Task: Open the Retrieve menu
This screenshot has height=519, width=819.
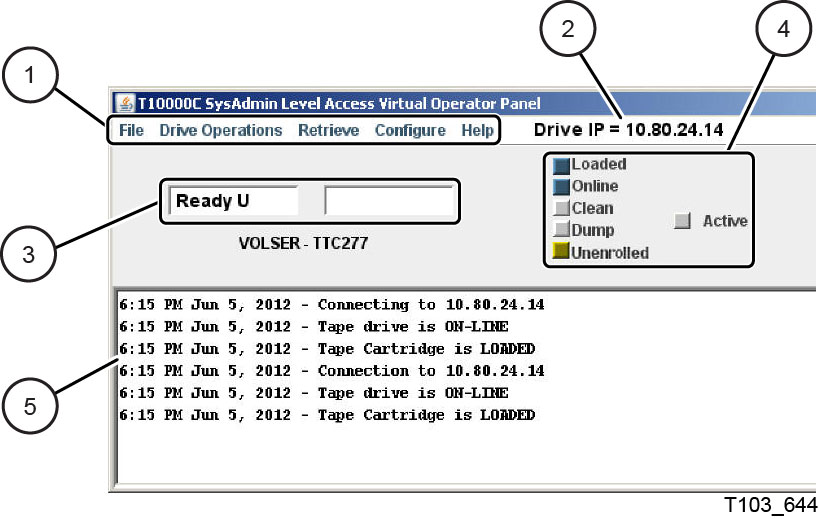Action: [x=329, y=130]
